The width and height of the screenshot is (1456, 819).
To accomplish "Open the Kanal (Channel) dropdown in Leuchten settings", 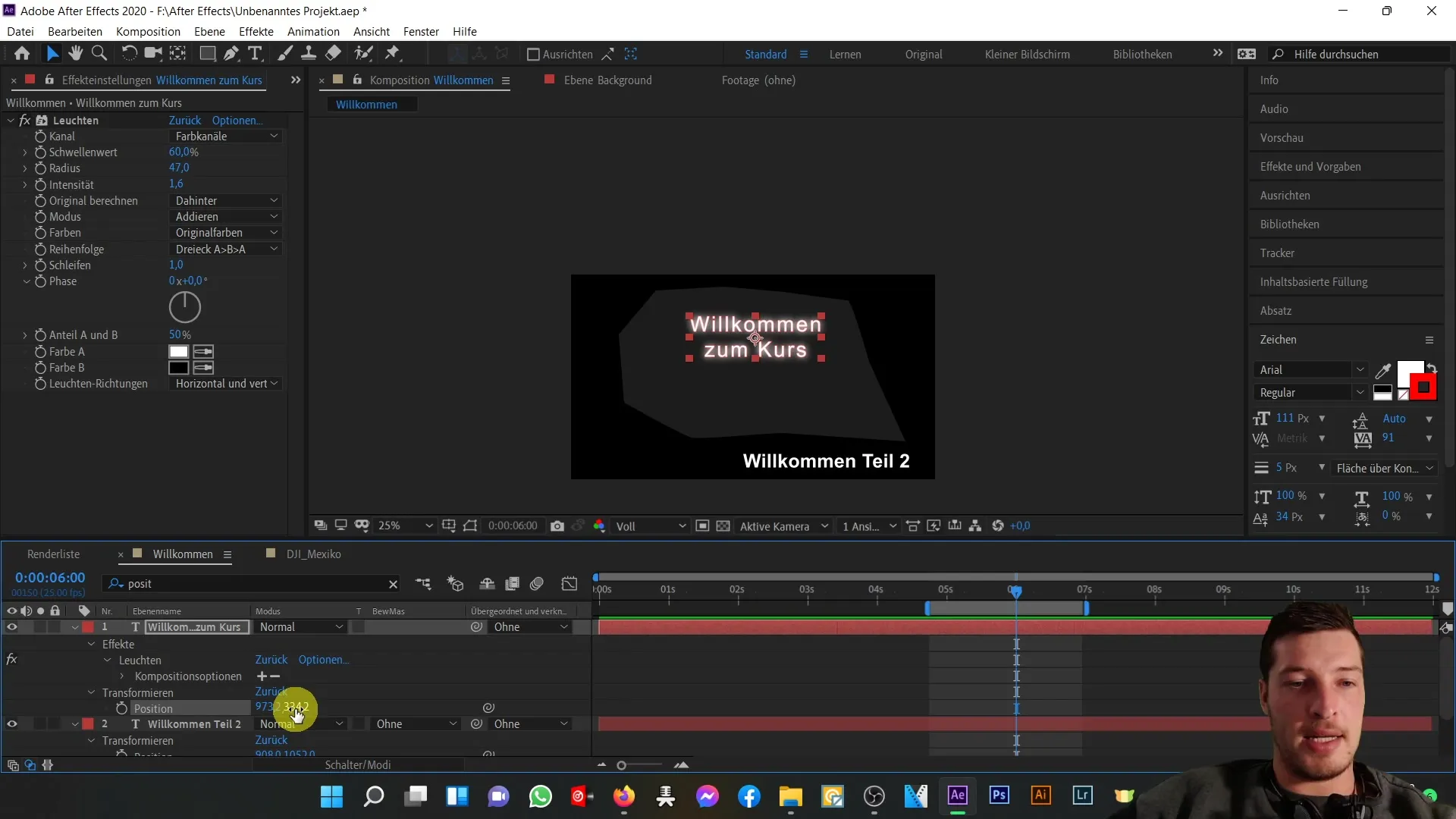I will tap(223, 135).
